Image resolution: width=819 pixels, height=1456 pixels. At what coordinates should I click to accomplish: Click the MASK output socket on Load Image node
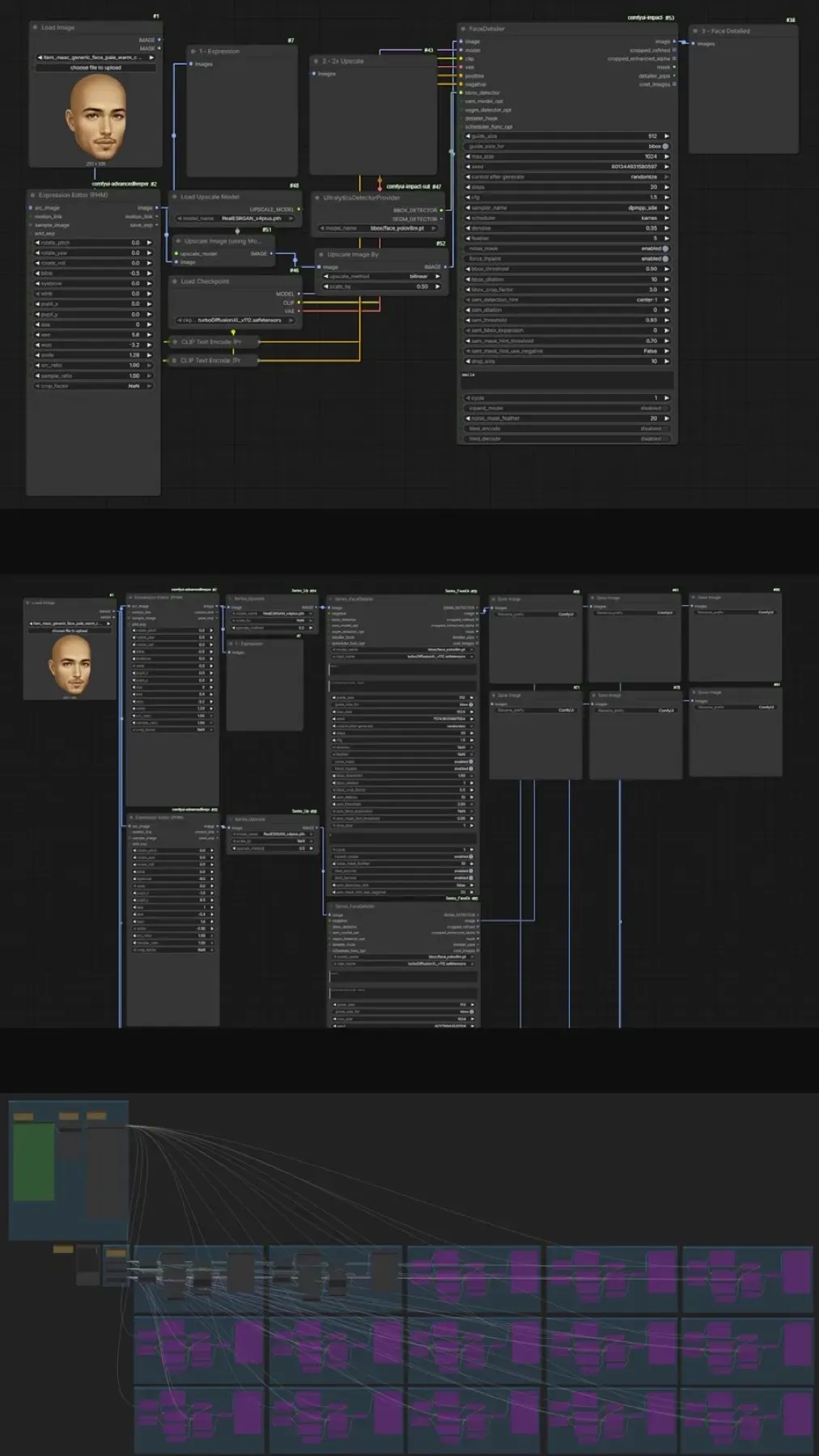159,49
